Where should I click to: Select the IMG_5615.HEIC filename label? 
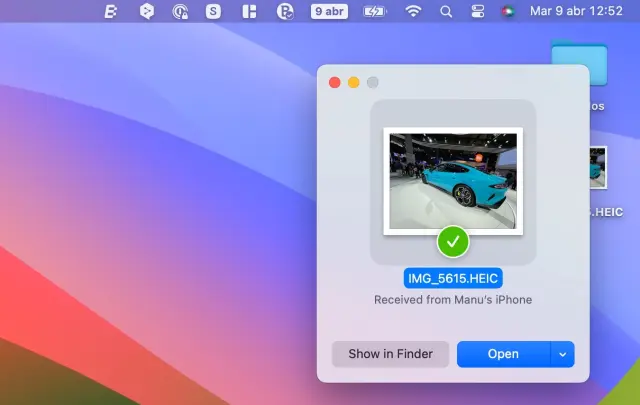click(x=453, y=279)
